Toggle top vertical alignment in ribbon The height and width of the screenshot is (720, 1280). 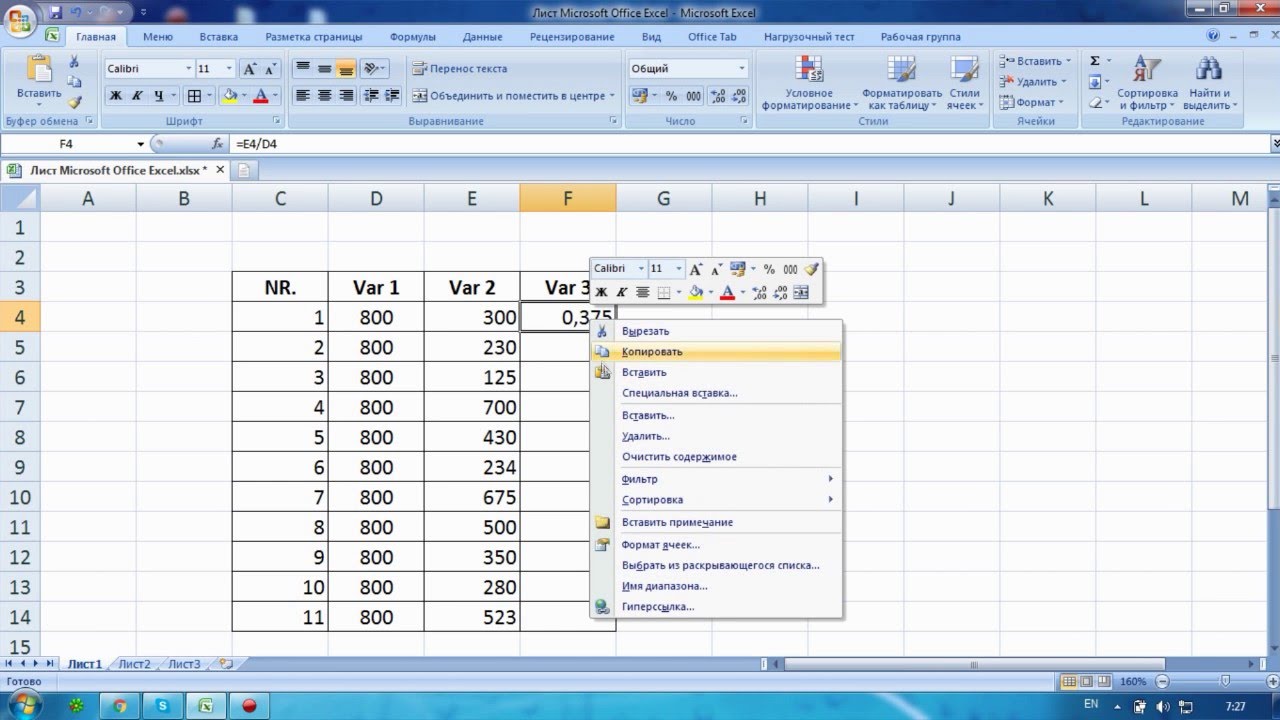[x=303, y=69]
